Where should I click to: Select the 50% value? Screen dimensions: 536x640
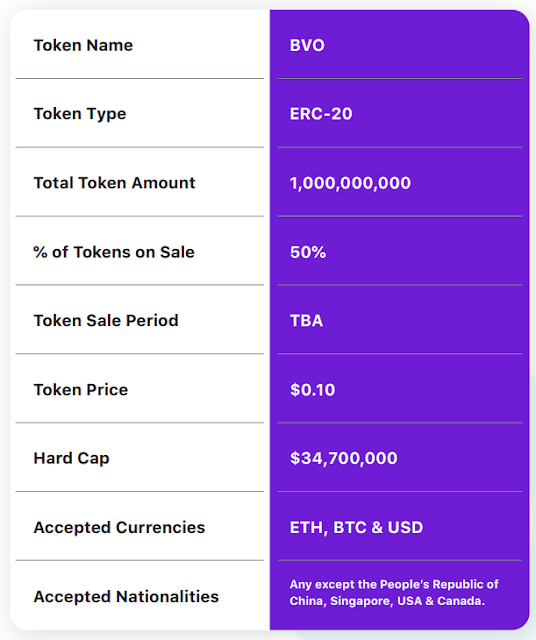[308, 252]
